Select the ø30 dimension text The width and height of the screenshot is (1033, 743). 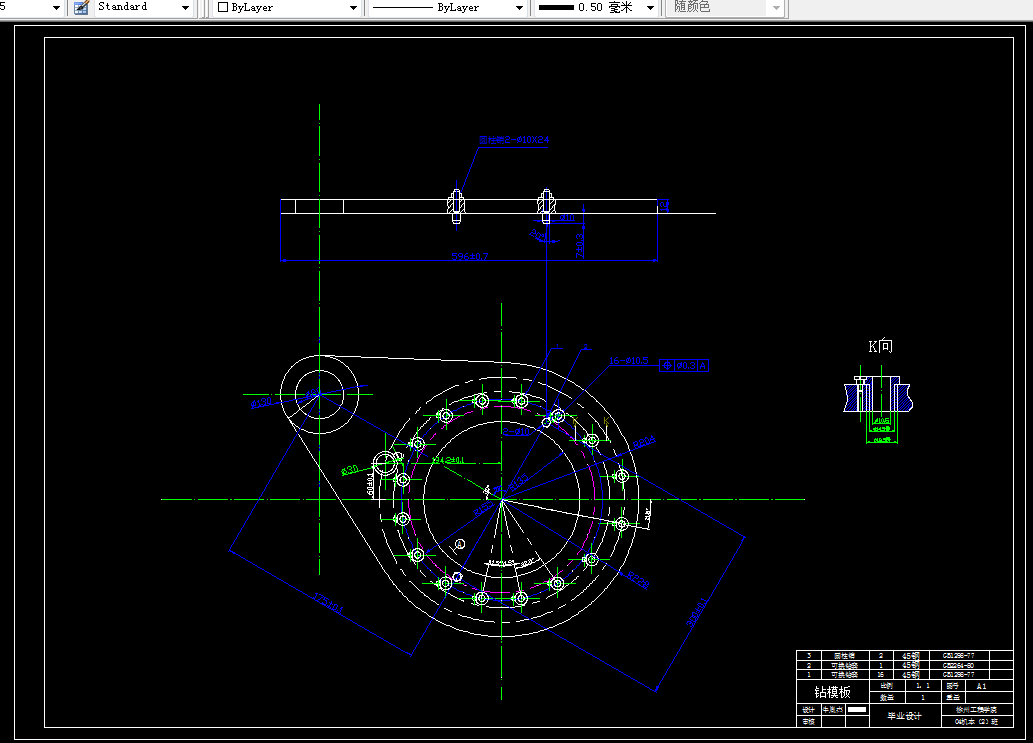(350, 470)
